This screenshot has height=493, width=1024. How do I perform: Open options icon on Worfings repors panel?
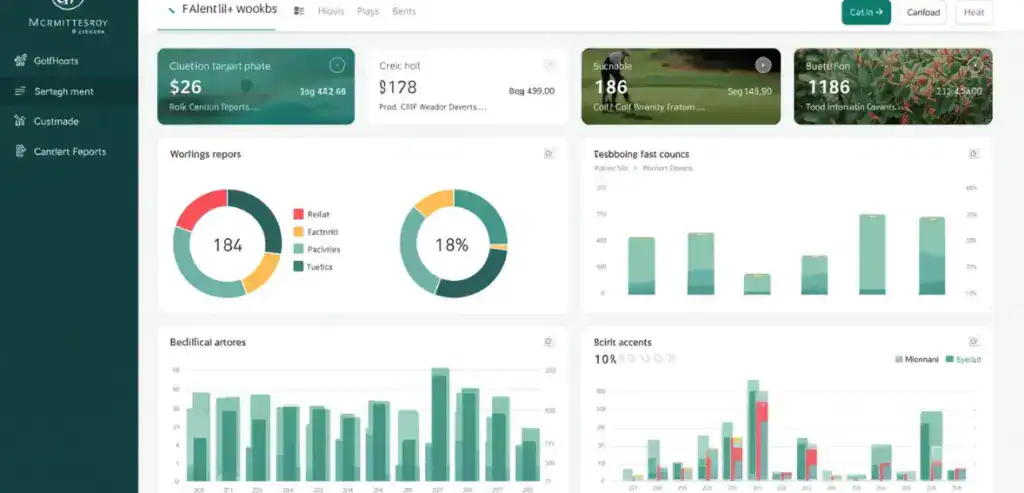coord(548,154)
